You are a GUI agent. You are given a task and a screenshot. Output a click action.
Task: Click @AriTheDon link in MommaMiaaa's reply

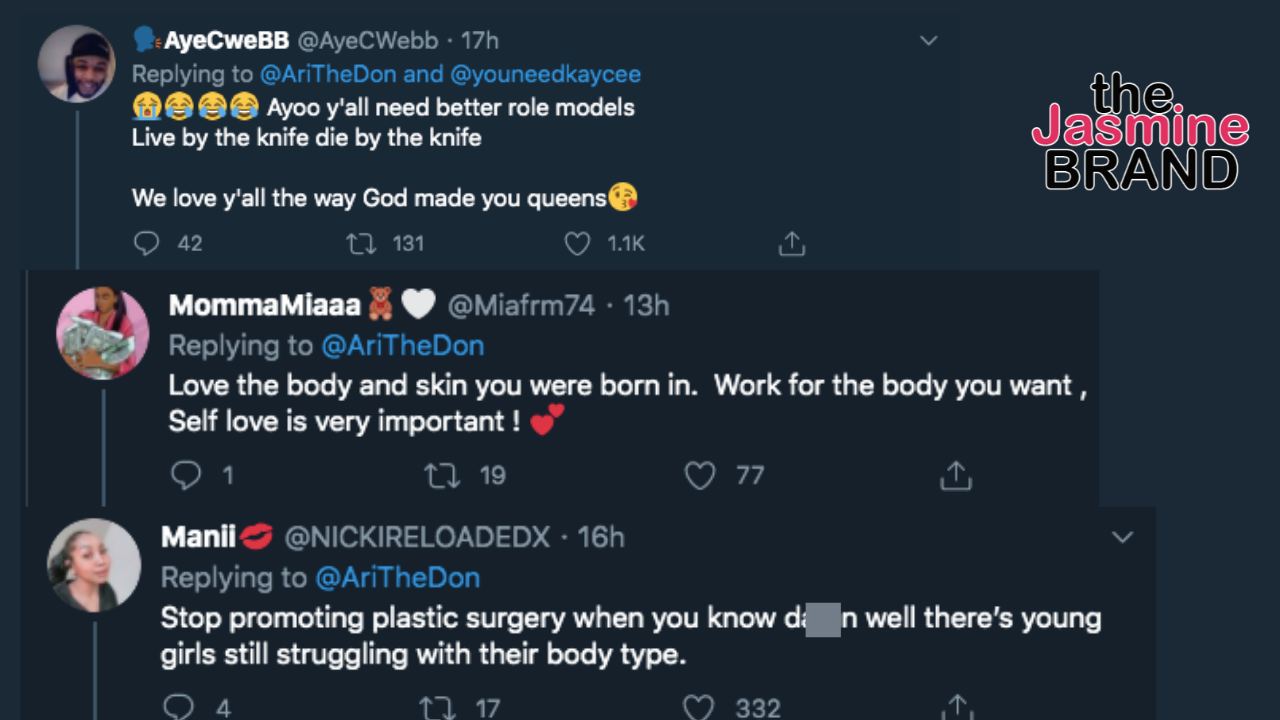point(402,346)
